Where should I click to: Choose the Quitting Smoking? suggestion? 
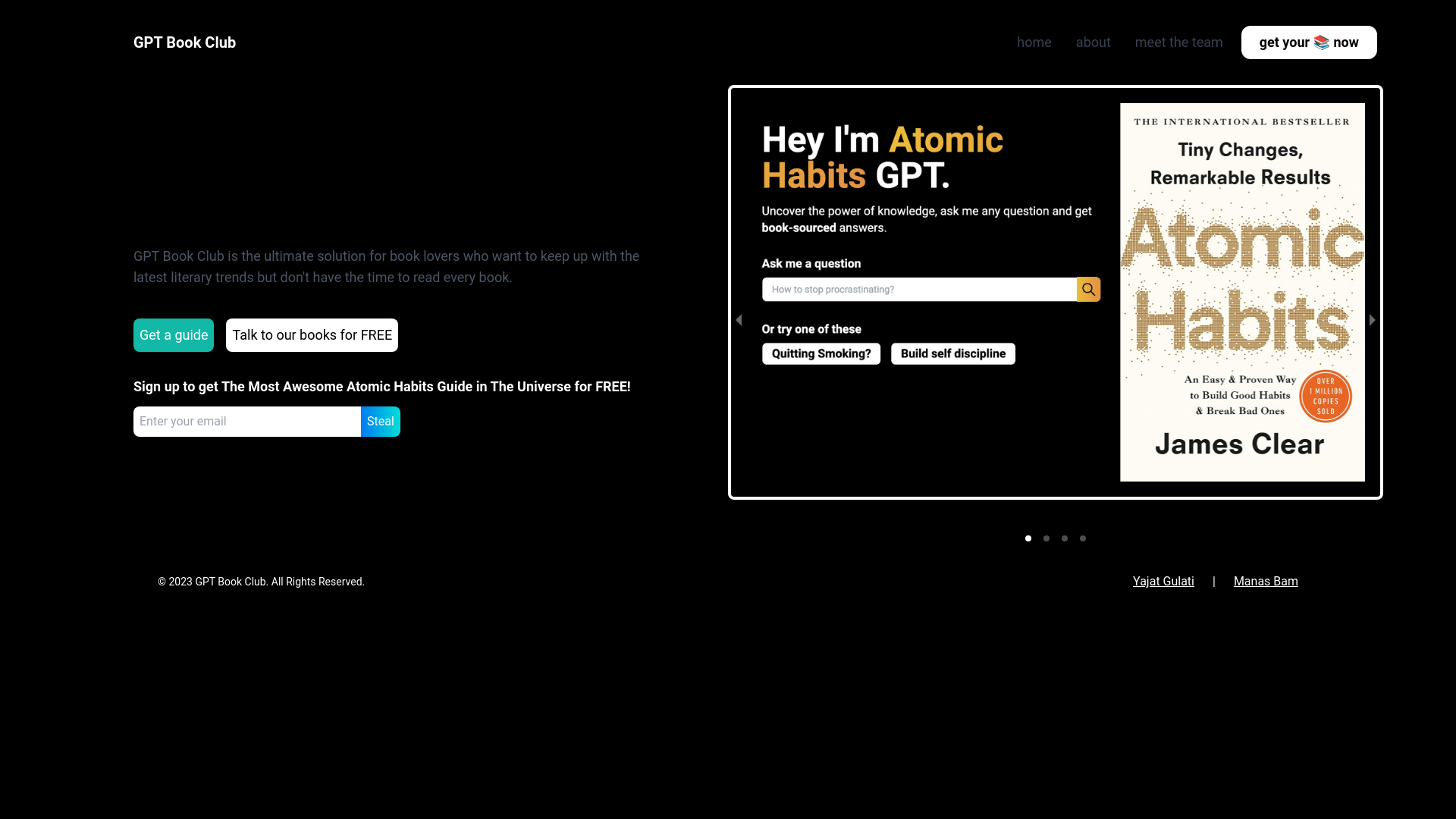(x=821, y=353)
